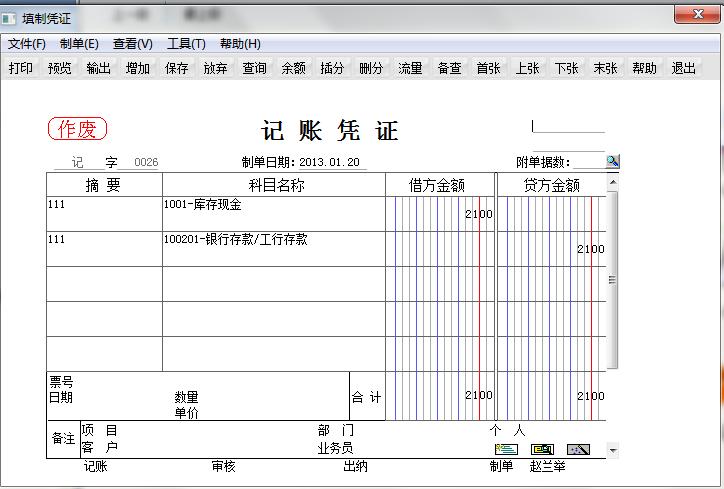Exit with the 退出 toolbar button
This screenshot has height=489, width=724.
683,68
